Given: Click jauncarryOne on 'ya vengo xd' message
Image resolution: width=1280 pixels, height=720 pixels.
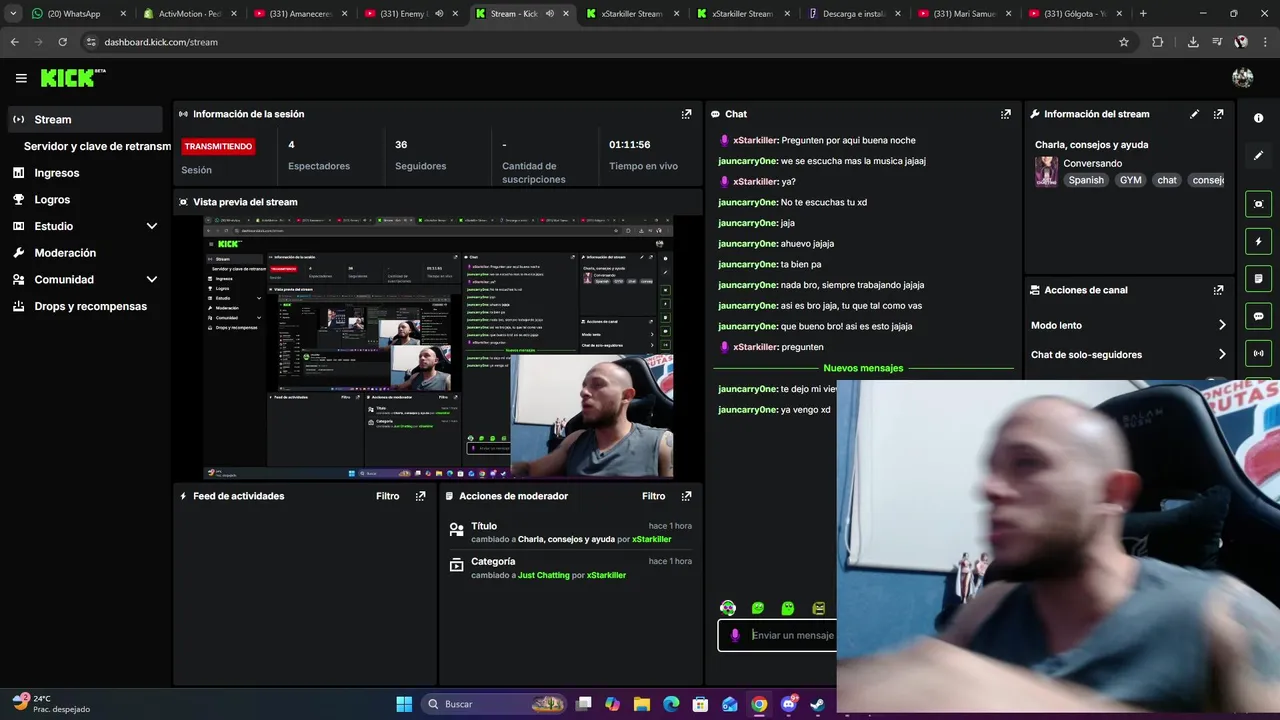Looking at the screenshot, I should pyautogui.click(x=748, y=410).
